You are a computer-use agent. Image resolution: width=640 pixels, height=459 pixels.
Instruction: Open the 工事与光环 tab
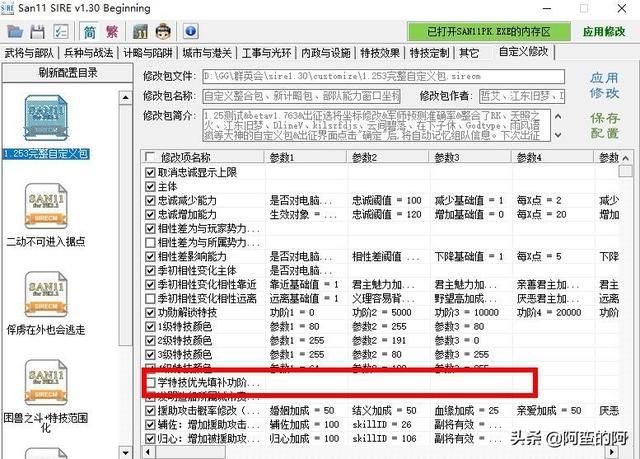point(267,53)
